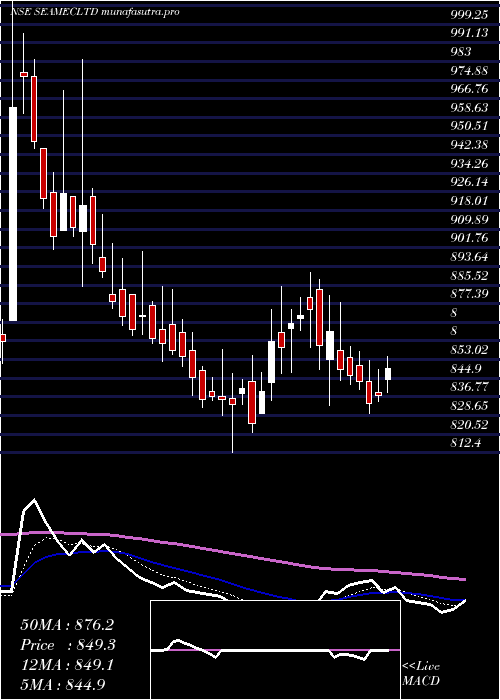The image size is (500, 700).
Task: Click the 942.38 price axis label
Action: pyautogui.click(x=469, y=145)
